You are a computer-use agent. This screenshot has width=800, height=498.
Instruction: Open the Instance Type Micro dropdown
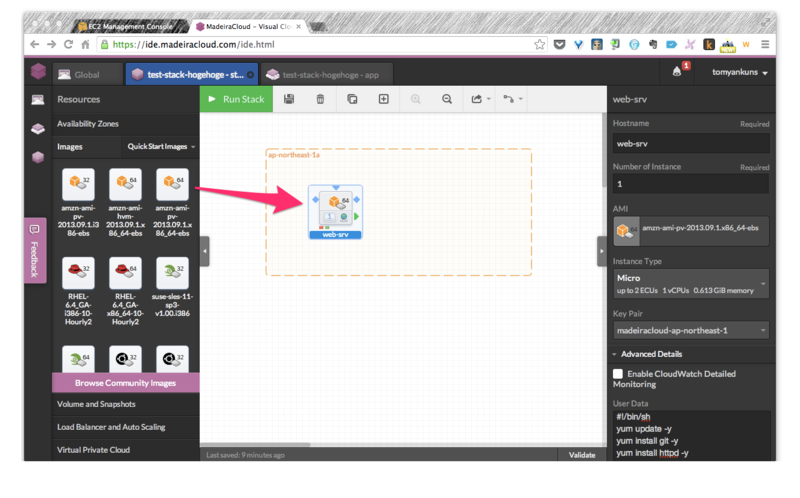coord(691,284)
